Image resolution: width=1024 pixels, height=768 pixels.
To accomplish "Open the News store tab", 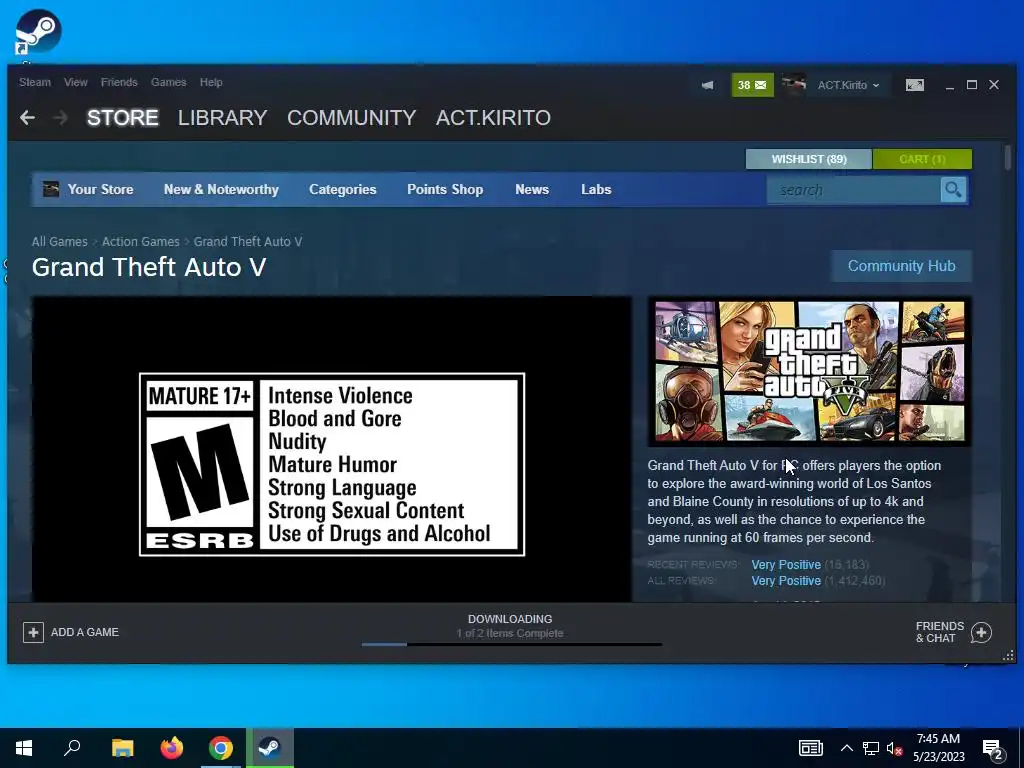I will (532, 189).
